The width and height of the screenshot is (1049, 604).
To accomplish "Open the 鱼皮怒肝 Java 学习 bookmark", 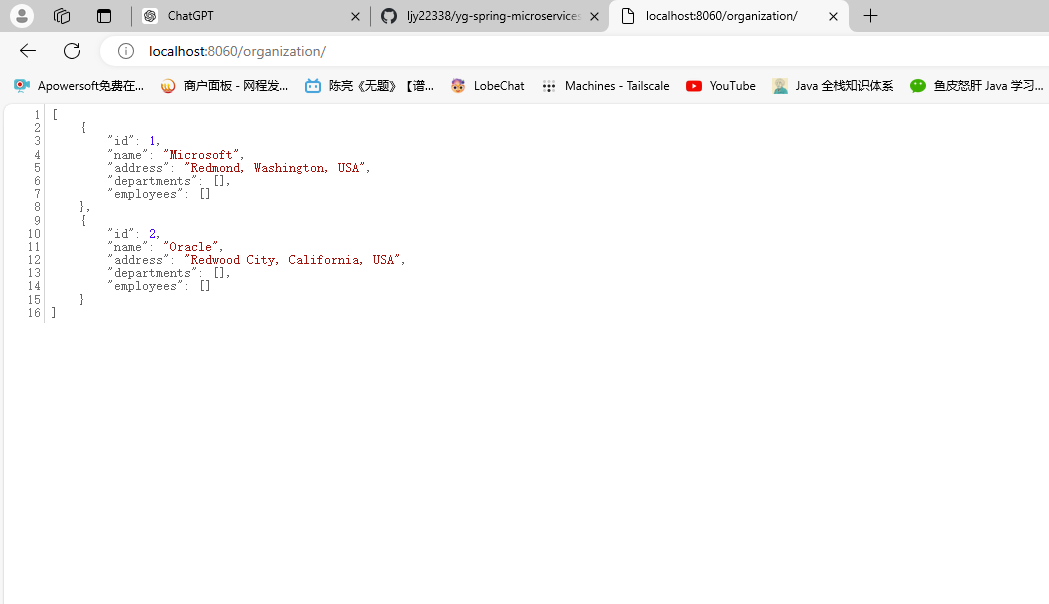I will click(976, 86).
